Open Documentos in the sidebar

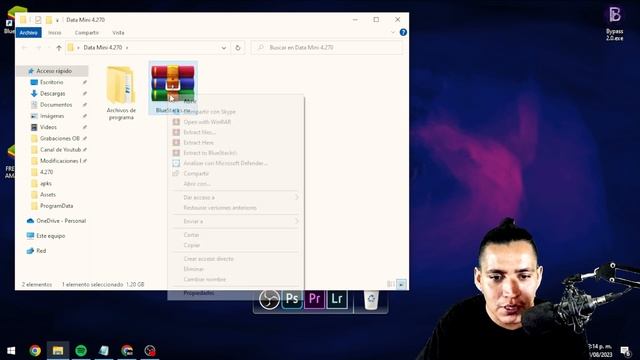56,104
